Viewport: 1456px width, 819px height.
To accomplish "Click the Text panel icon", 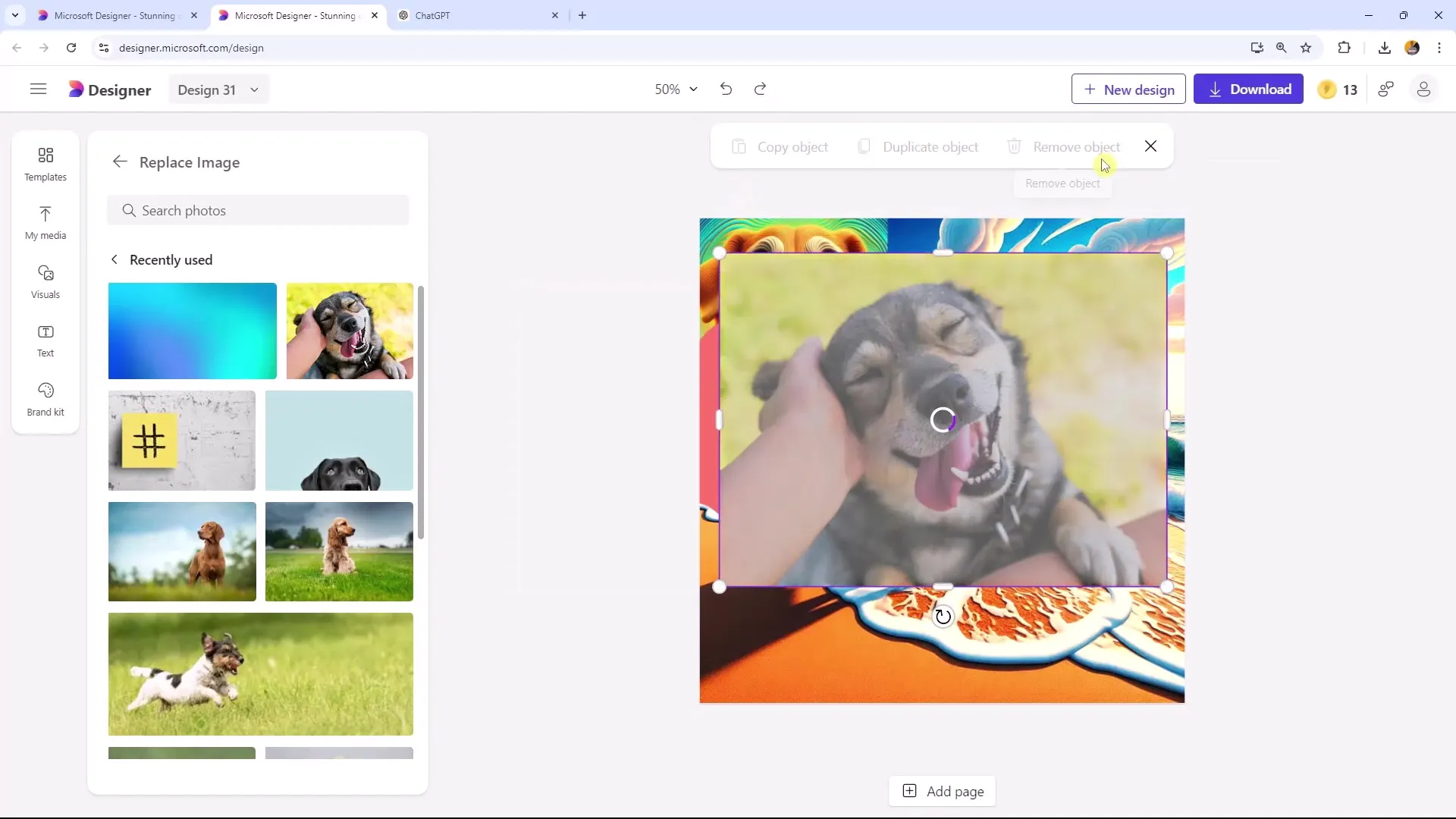I will pos(44,339).
